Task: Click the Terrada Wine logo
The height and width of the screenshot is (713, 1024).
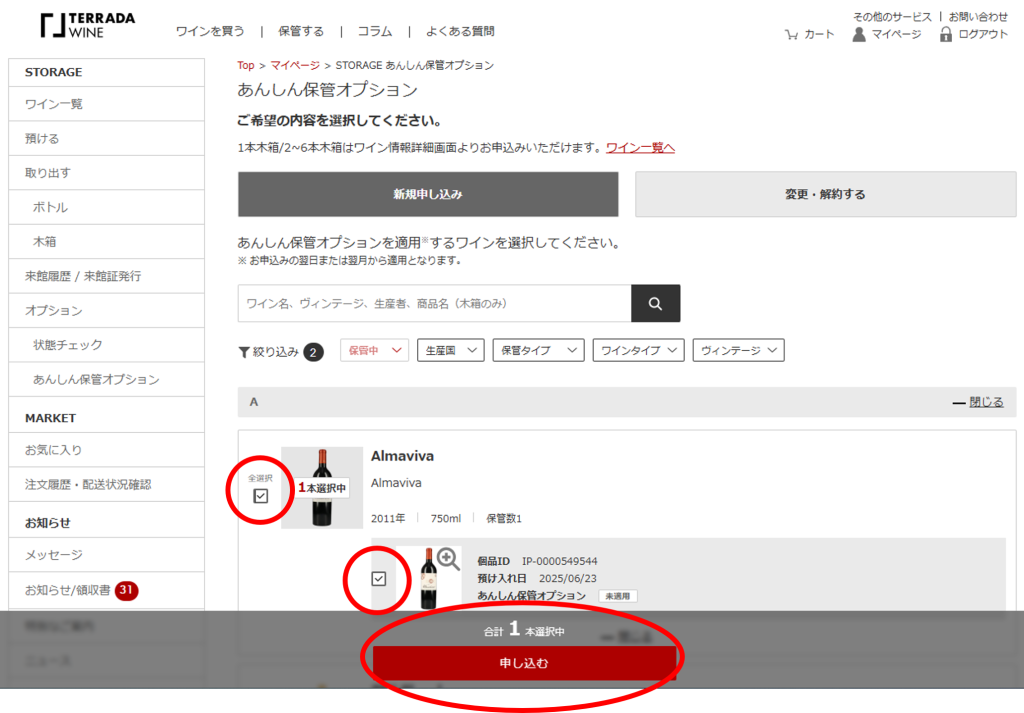Action: coord(88,25)
